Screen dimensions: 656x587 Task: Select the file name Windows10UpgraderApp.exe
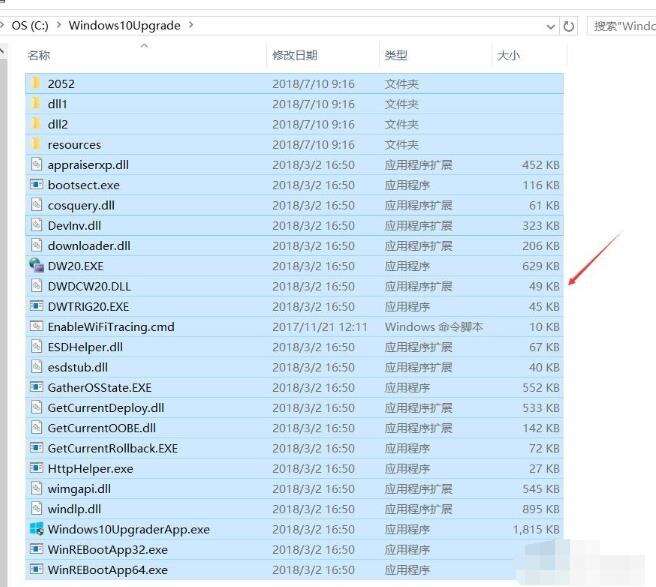coord(129,529)
